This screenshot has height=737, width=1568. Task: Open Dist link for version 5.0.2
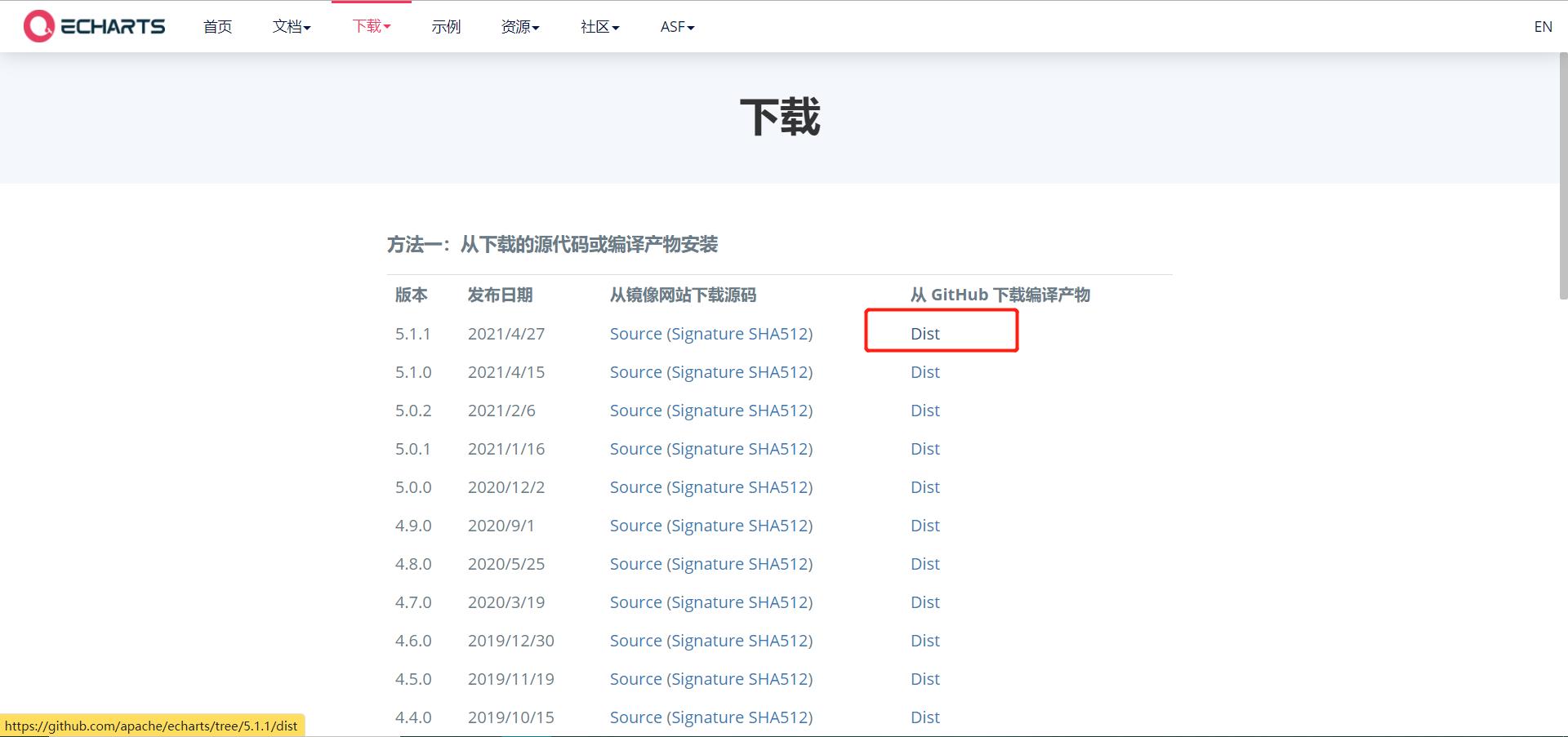(x=925, y=411)
